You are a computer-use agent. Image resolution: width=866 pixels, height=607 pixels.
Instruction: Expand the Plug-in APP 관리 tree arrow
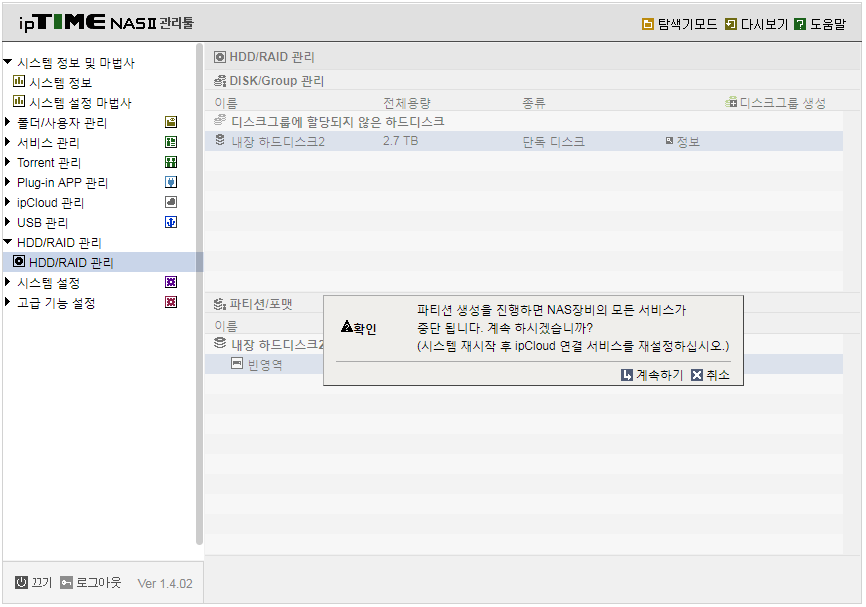coord(8,181)
